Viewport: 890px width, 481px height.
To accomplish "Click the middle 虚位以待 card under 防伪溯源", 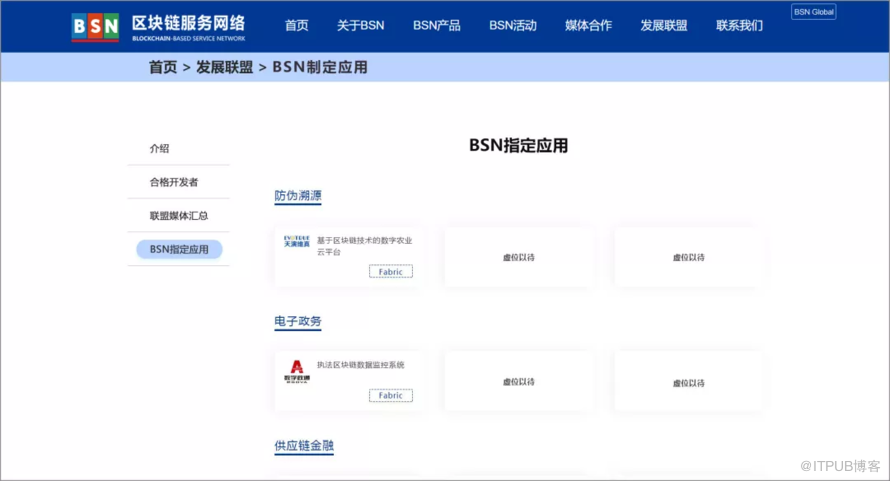I will point(518,257).
